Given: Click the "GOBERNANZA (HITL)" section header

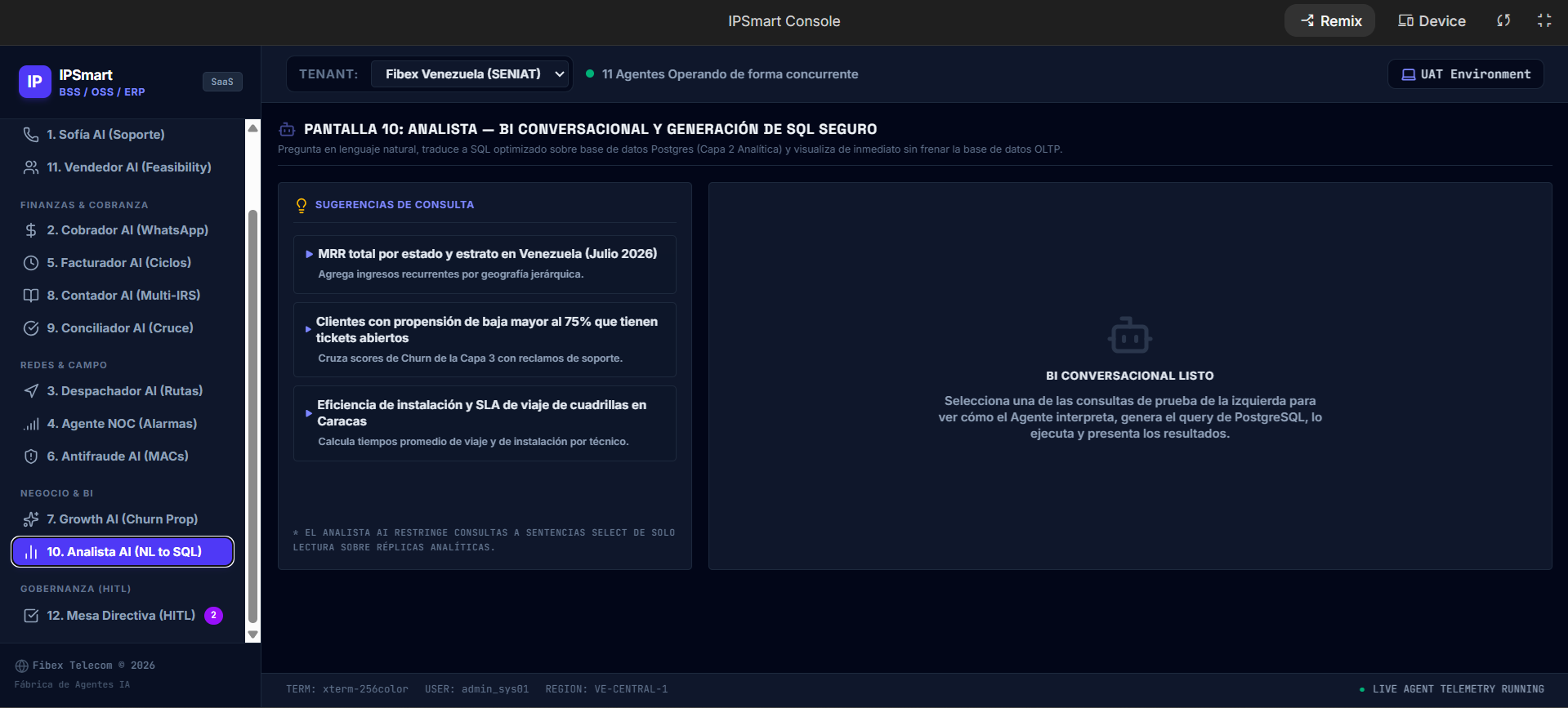Looking at the screenshot, I should pyautogui.click(x=76, y=589).
